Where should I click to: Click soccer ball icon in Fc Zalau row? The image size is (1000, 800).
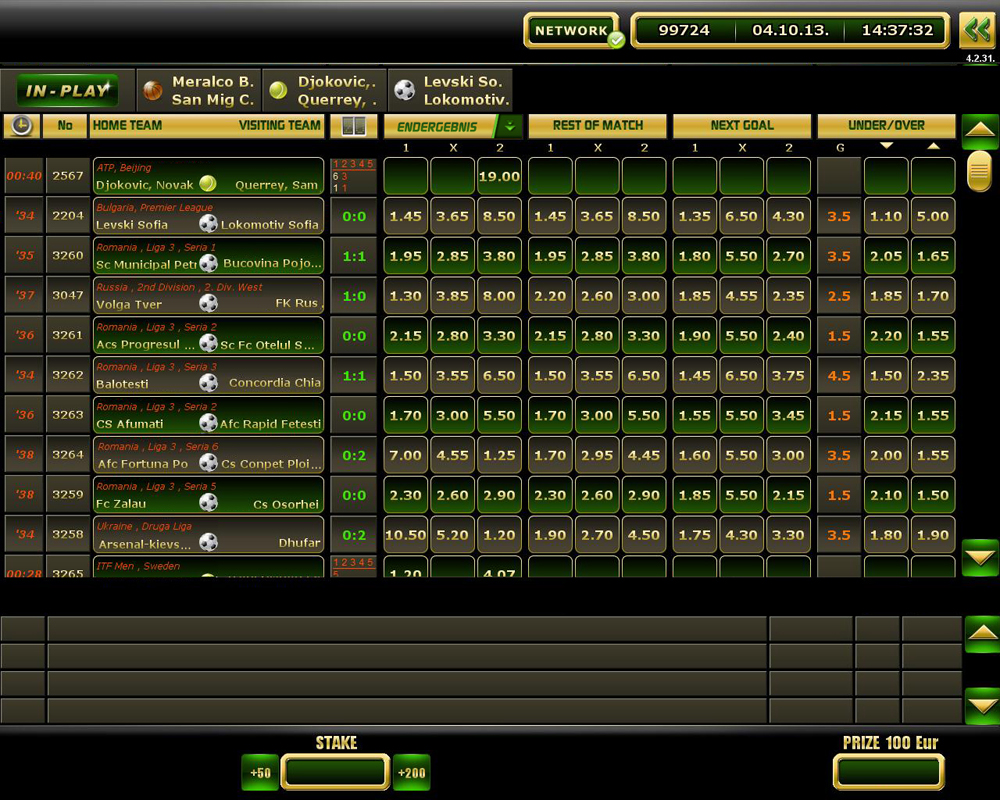click(208, 503)
